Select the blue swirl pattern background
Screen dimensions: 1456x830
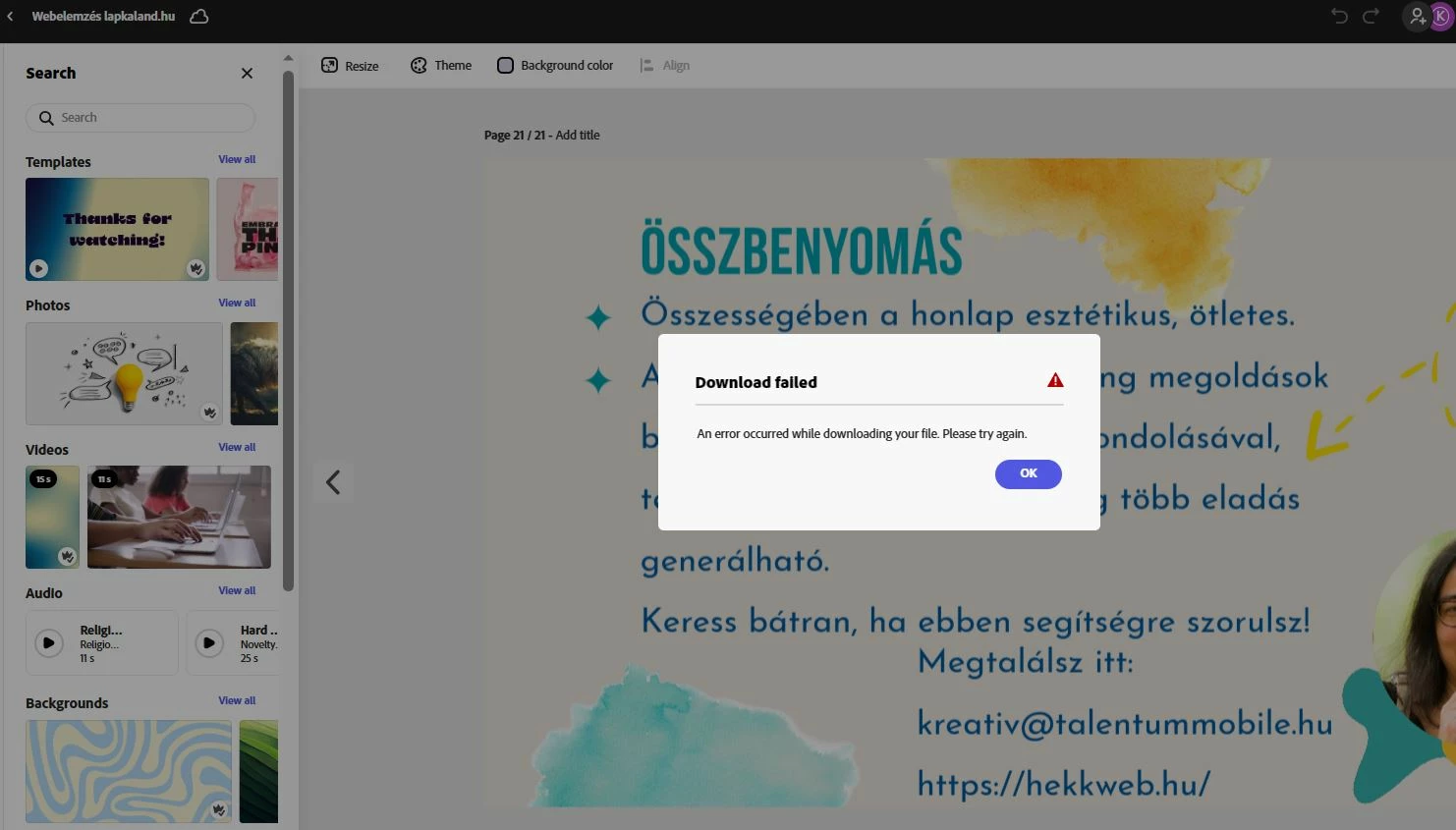point(129,771)
